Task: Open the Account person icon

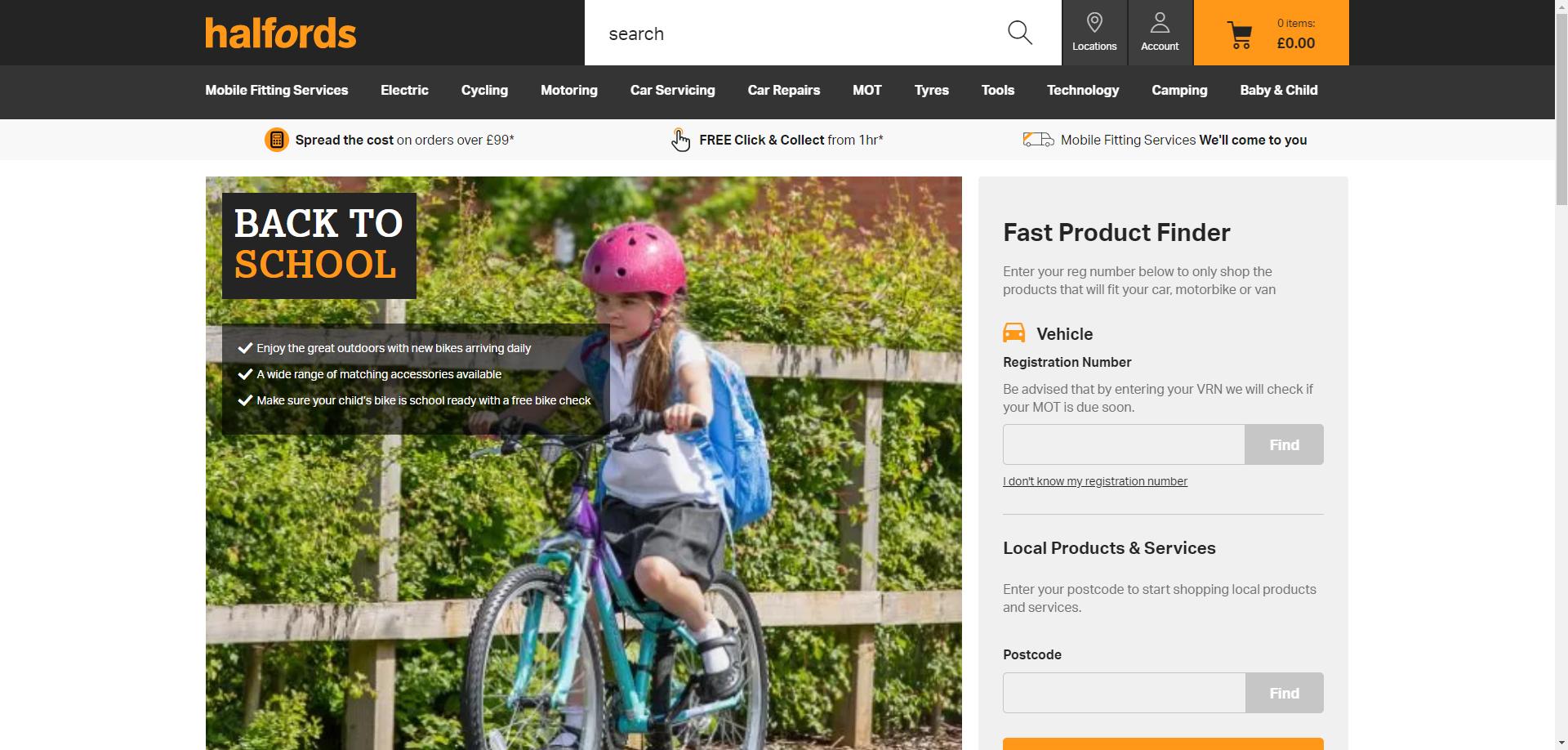Action: click(x=1160, y=23)
